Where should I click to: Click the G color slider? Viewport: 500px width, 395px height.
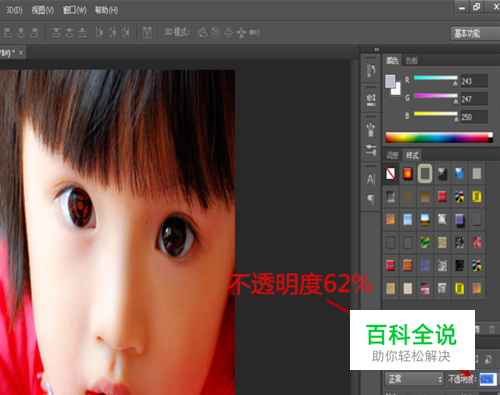[435, 96]
